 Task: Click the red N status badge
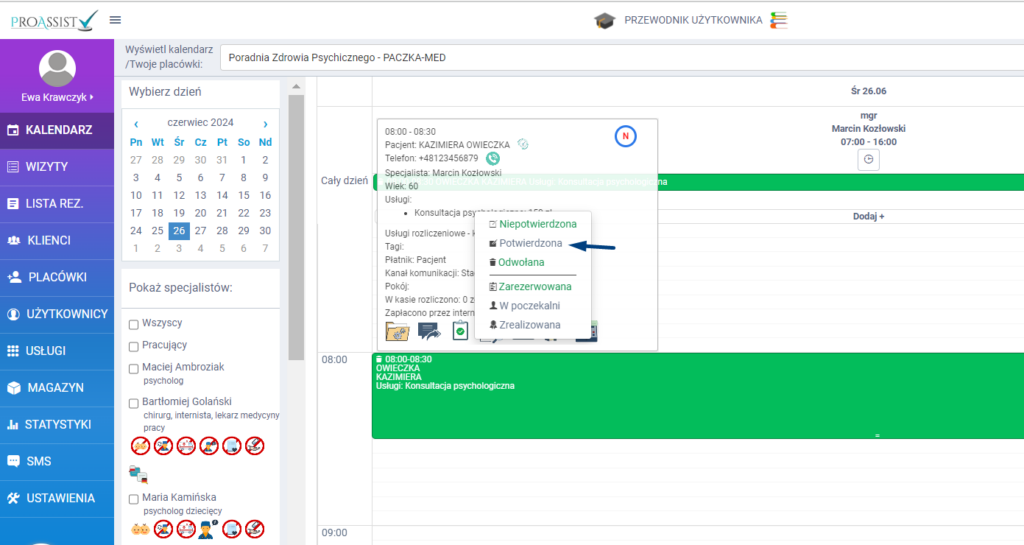[x=625, y=136]
